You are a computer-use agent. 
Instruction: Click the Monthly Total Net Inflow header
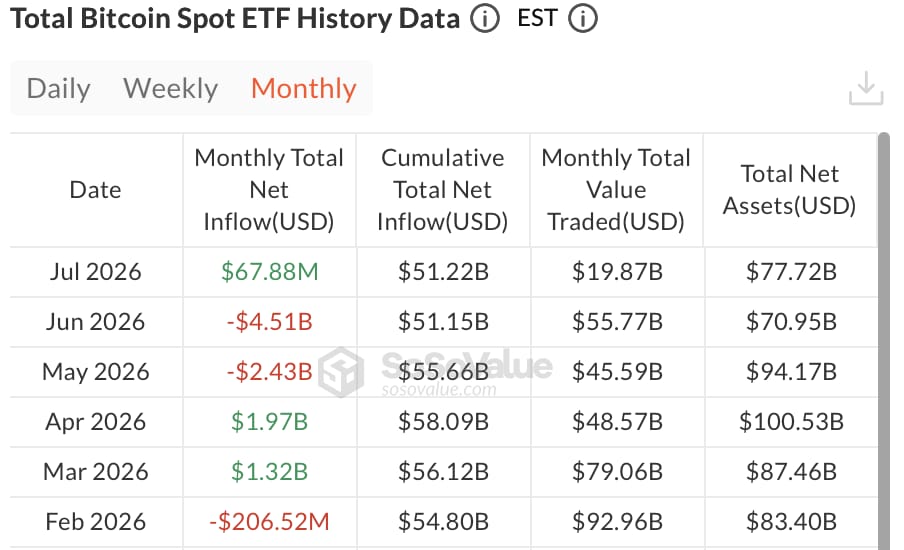coord(269,190)
